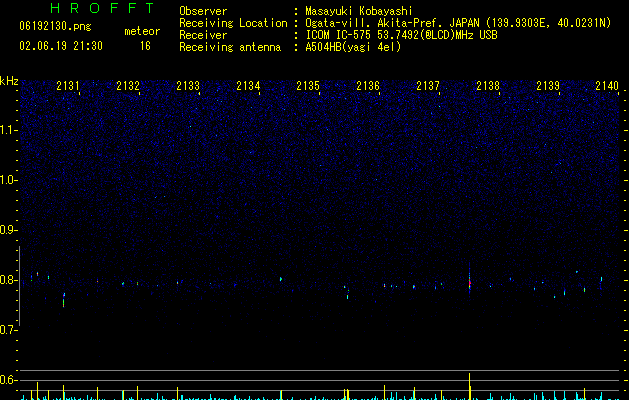Click the meteor count 16
The width and height of the screenshot is (629, 400).
145,46
